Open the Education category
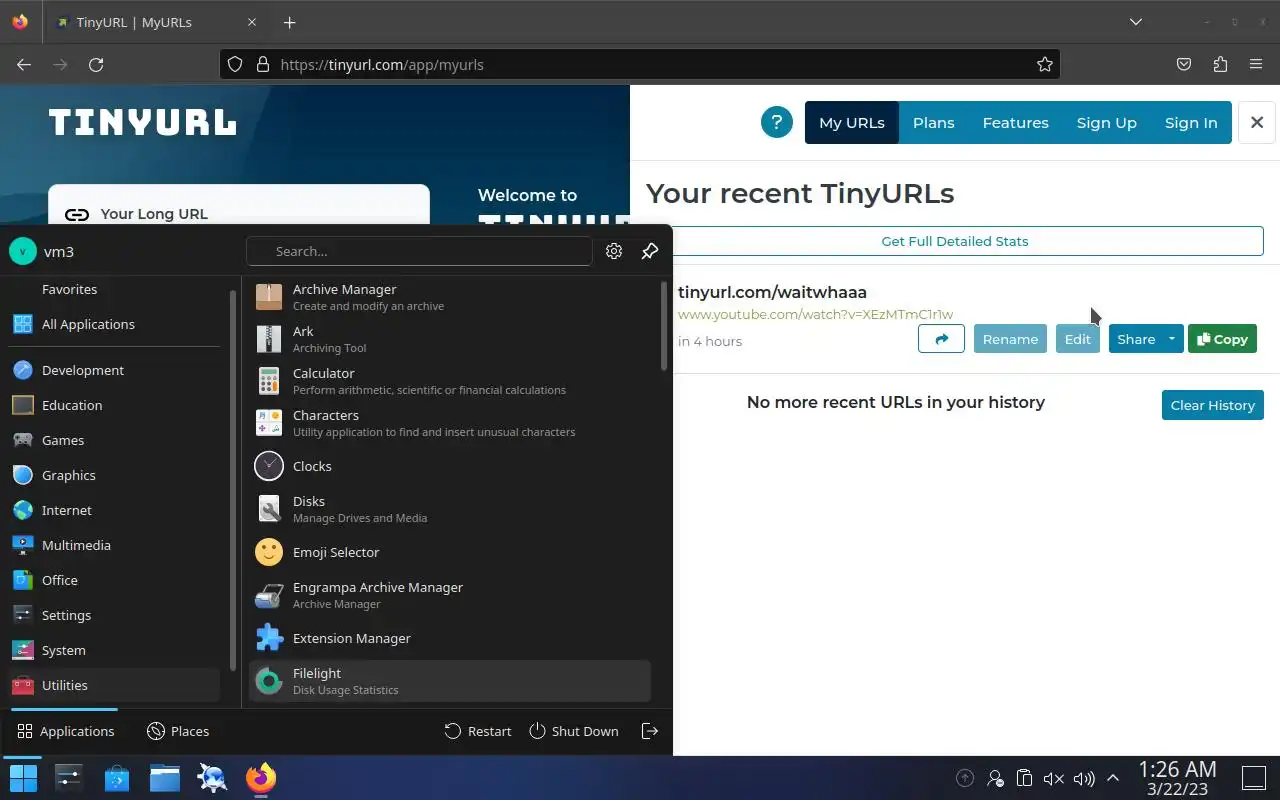1280x800 pixels. tap(114, 405)
